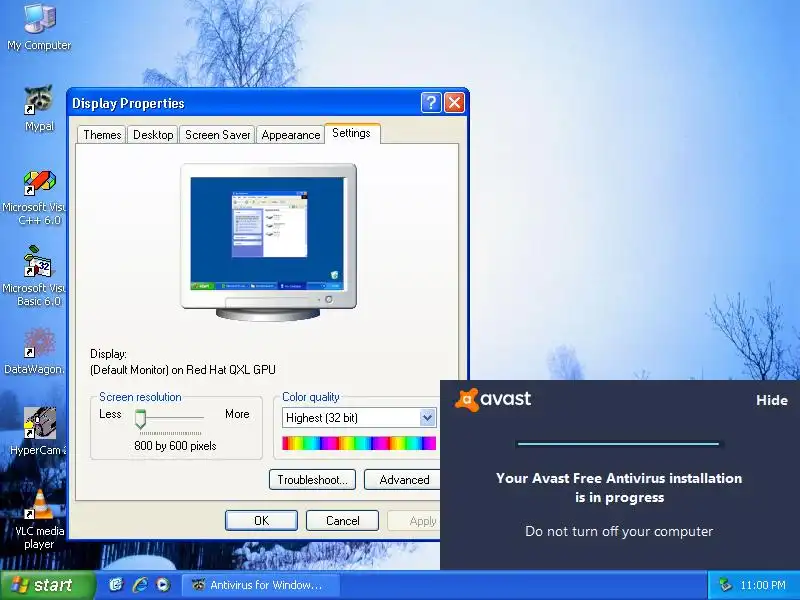Screen dimensions: 800x600
Task: Click the screen resolution slider handle
Action: coord(140,419)
